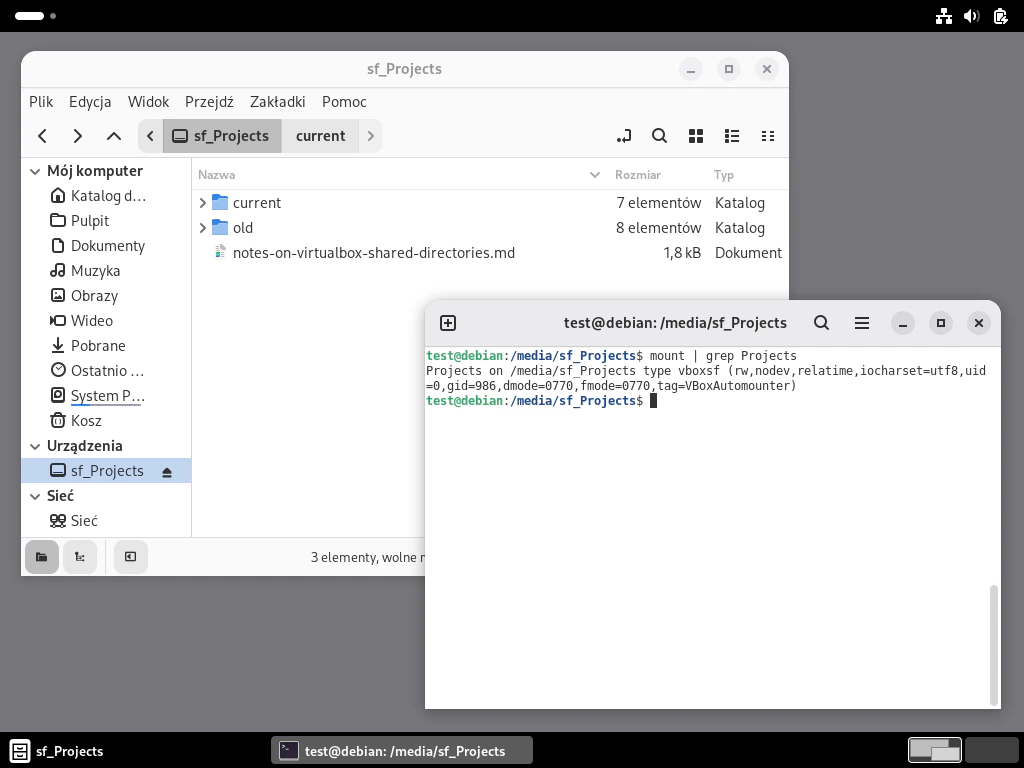
Task: Select the current breadcrumb tab
Action: coord(321,136)
